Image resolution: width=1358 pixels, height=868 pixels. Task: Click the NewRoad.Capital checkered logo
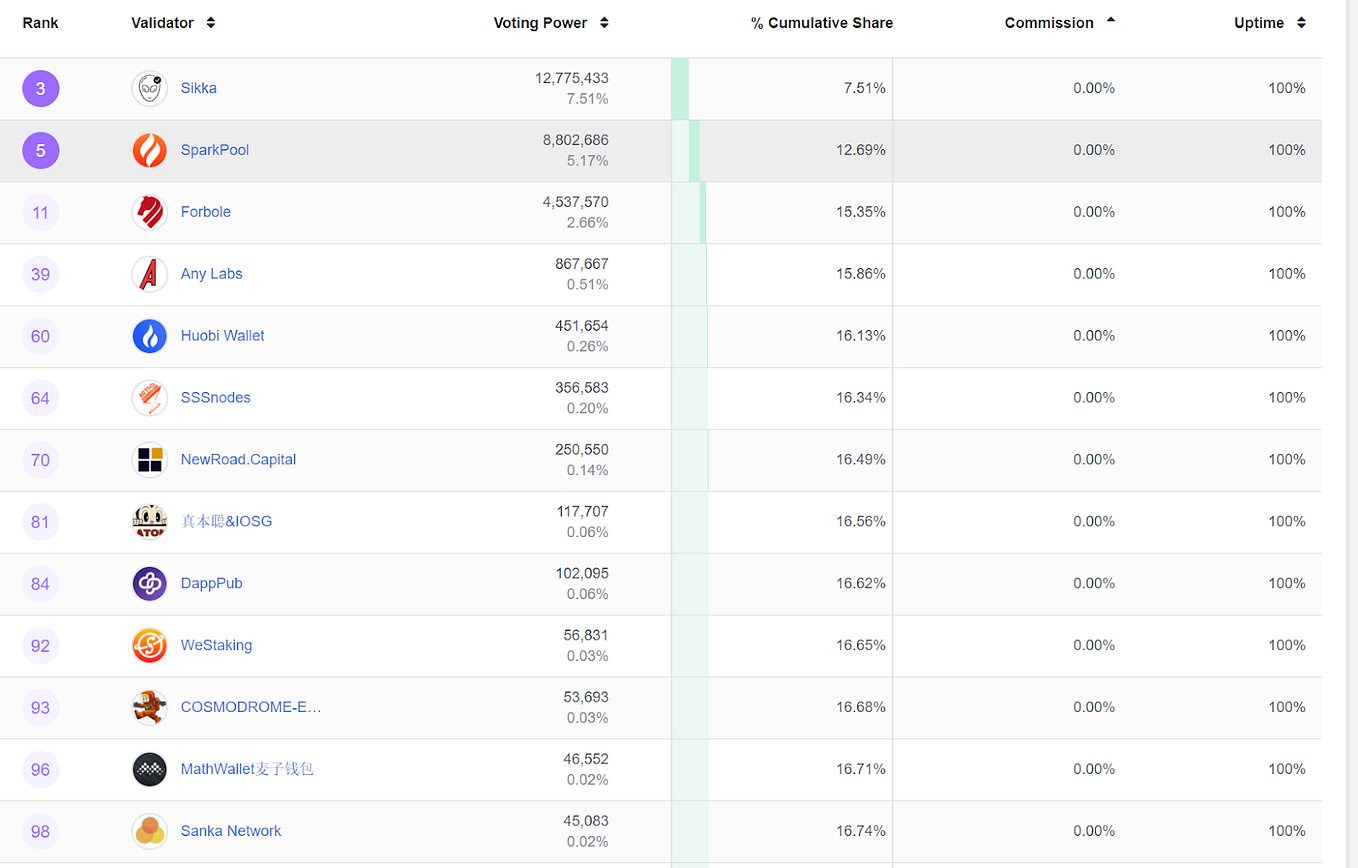pos(149,459)
